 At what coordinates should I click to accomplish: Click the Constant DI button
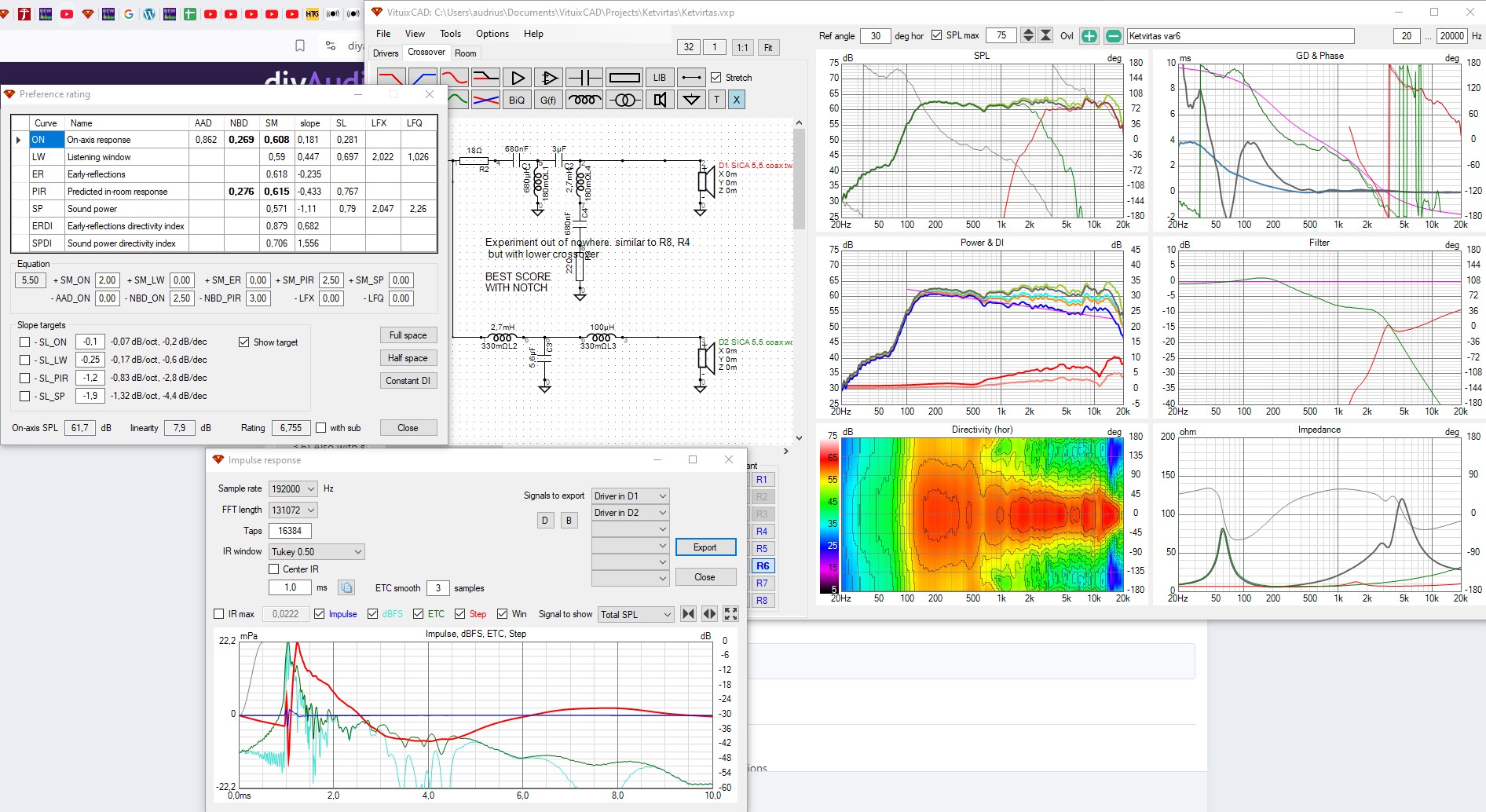point(408,381)
